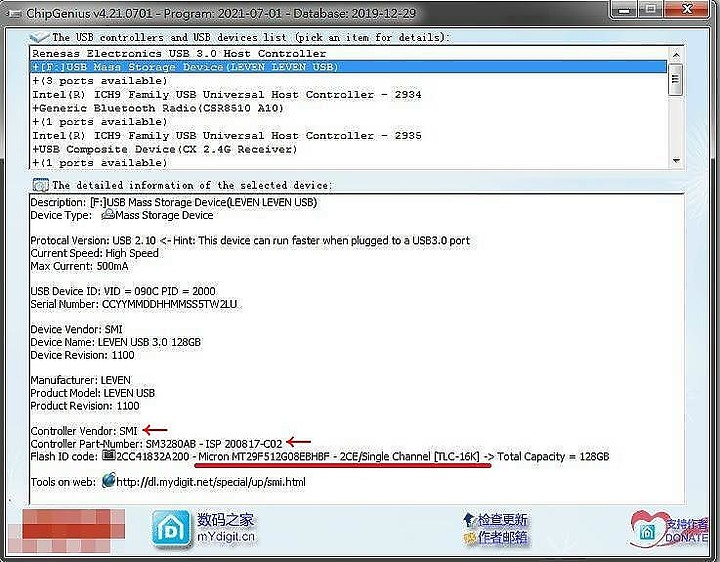Click the Max Current: 500mA text
Screen dimensions: 720x562
(x=79, y=266)
